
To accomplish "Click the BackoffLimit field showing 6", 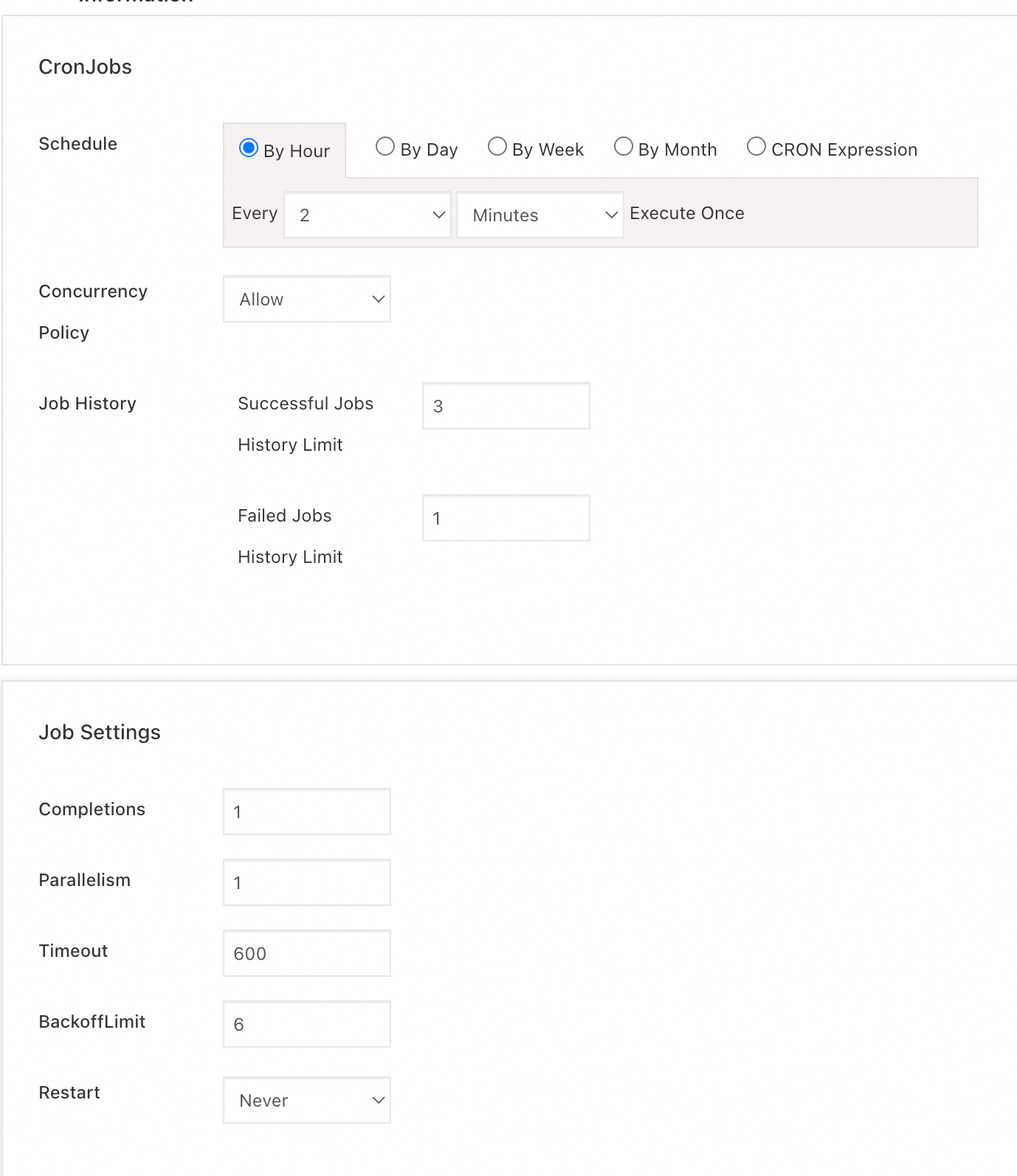I will 307,1024.
